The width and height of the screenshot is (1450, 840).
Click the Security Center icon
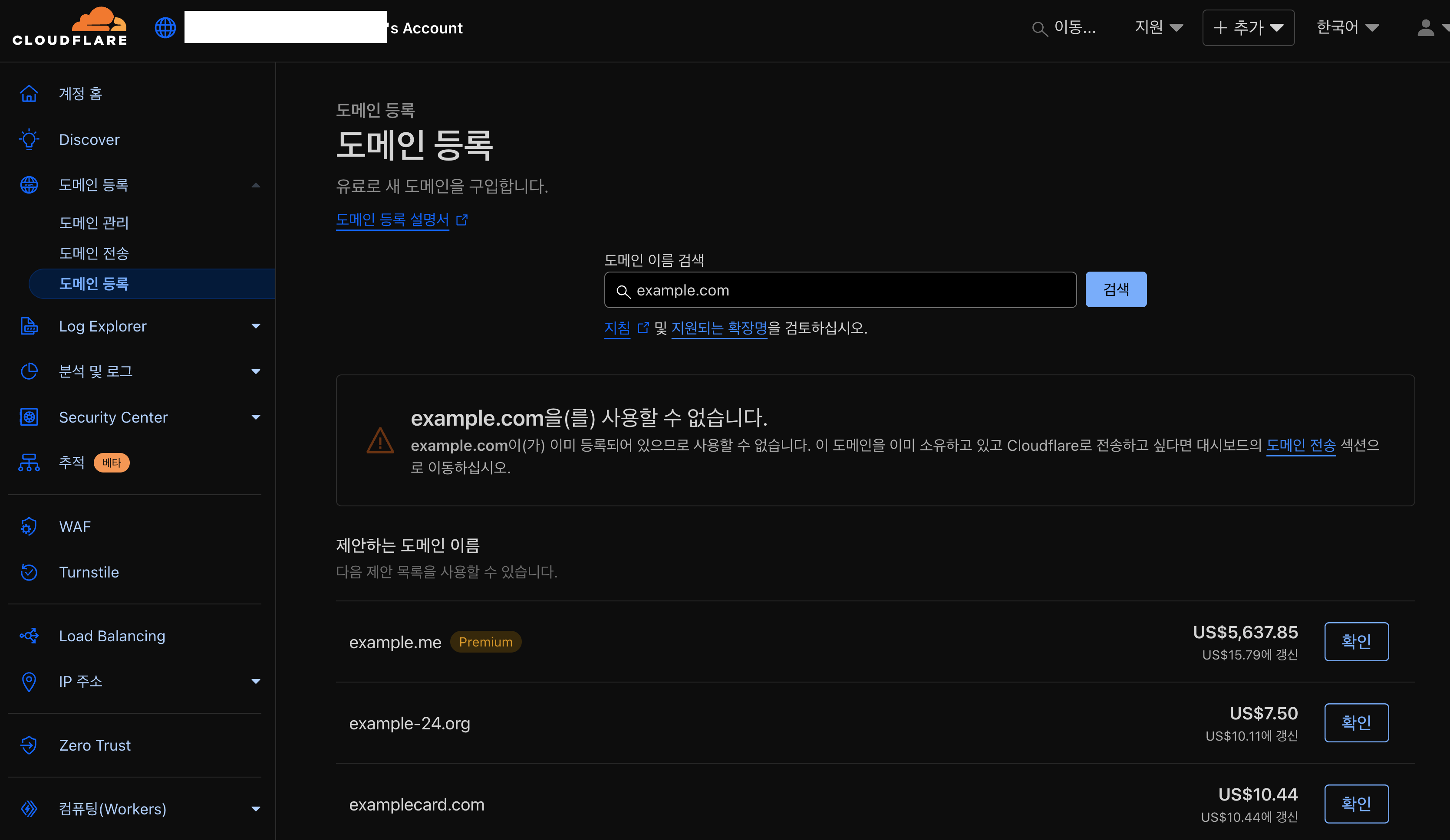(29, 417)
